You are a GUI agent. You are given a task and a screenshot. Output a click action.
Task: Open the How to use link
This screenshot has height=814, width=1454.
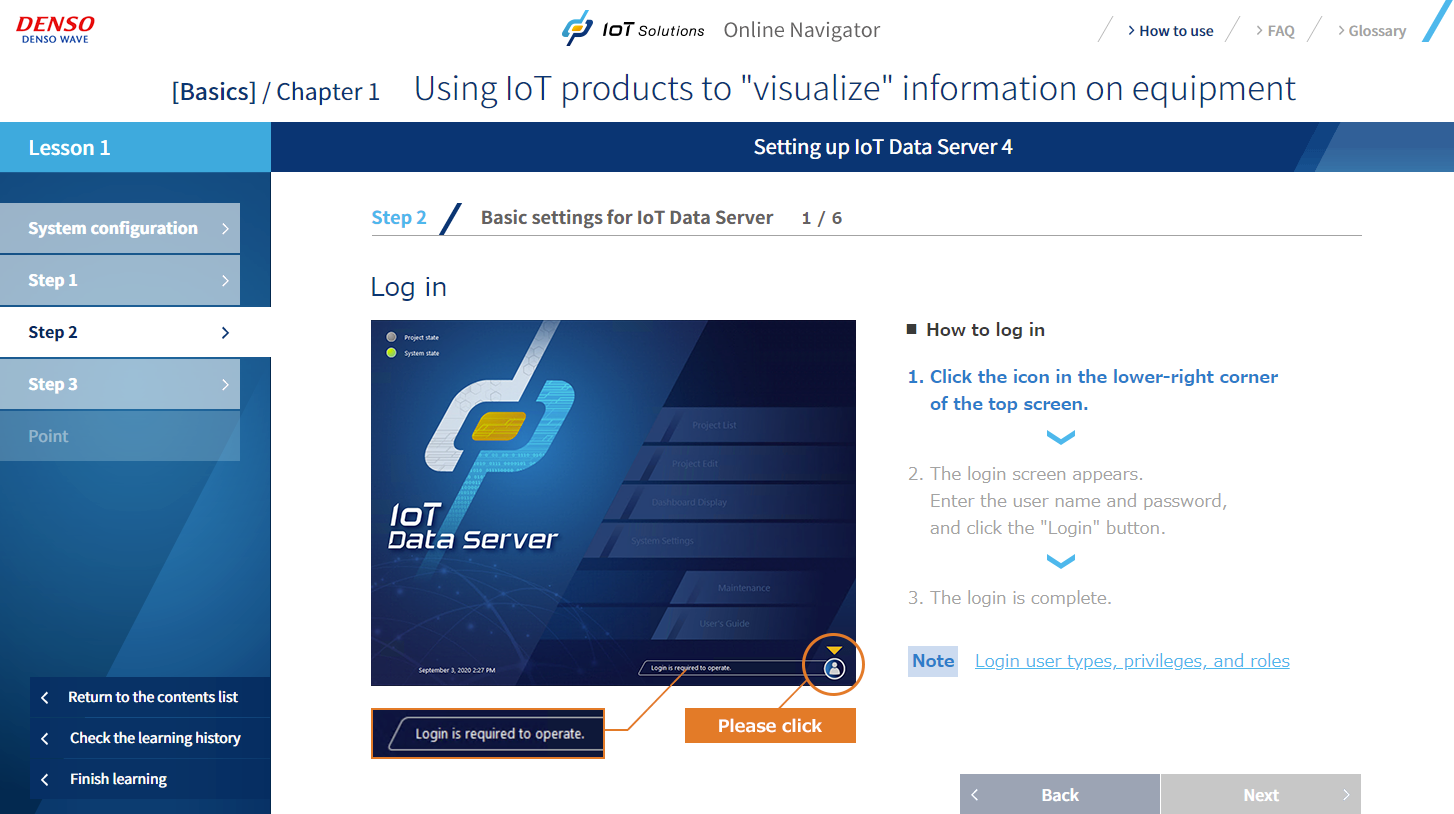[1170, 31]
